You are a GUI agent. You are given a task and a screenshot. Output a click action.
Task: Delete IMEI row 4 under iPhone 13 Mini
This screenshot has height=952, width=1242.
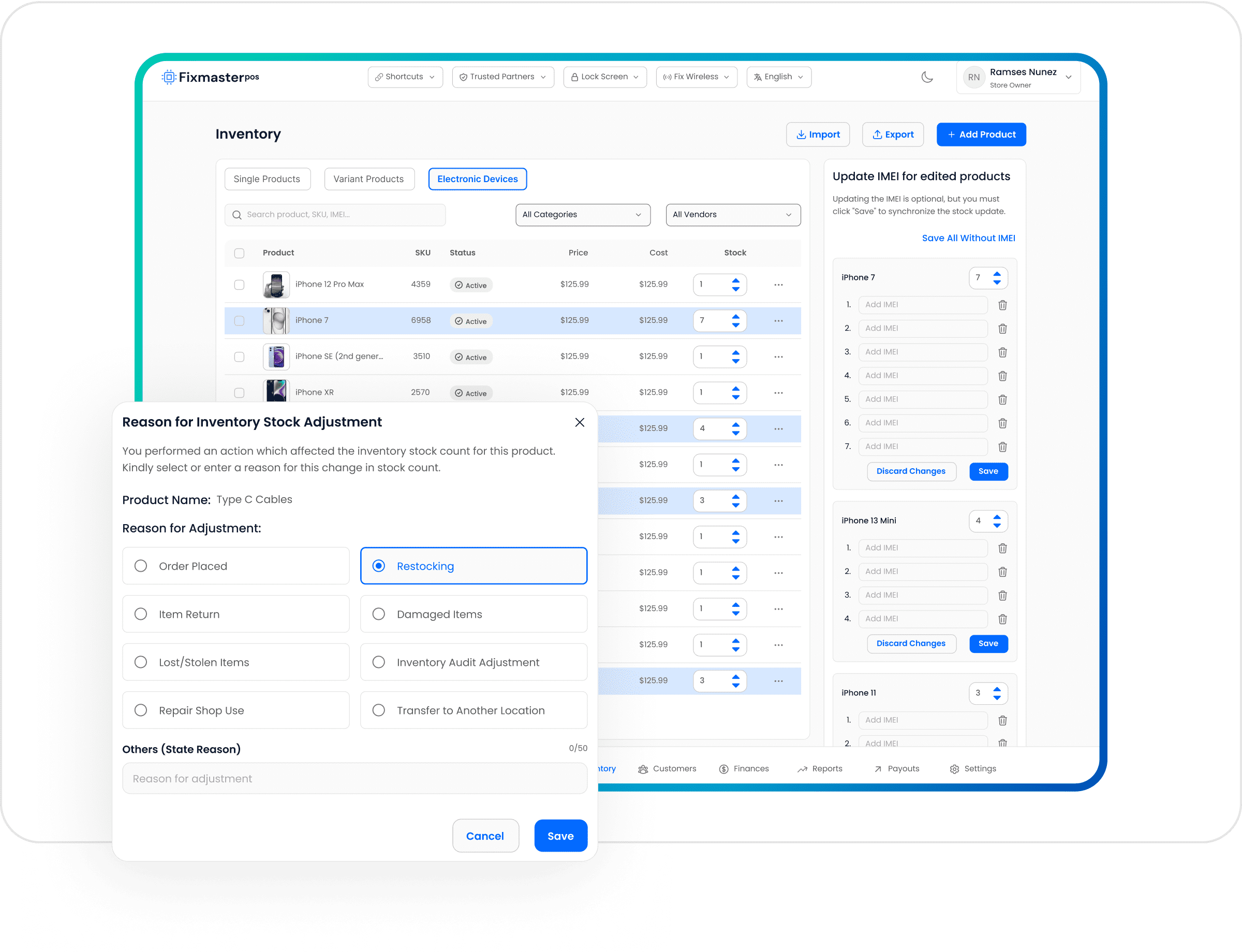click(x=1002, y=619)
